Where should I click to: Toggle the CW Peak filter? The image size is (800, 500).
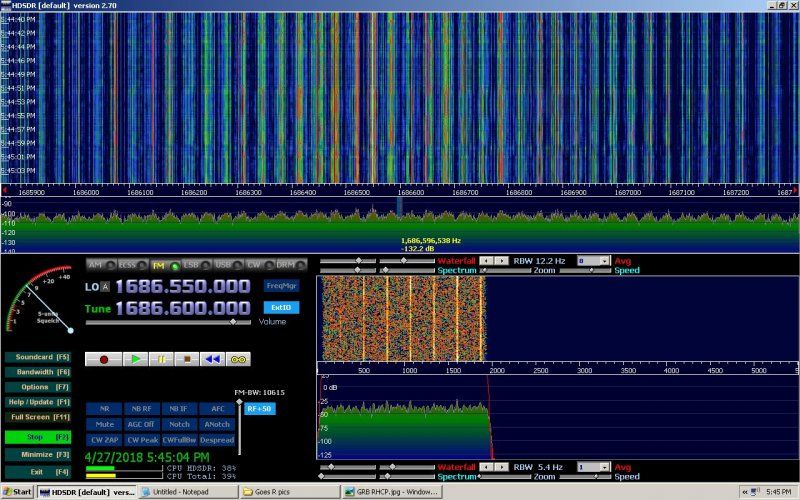tap(141, 440)
